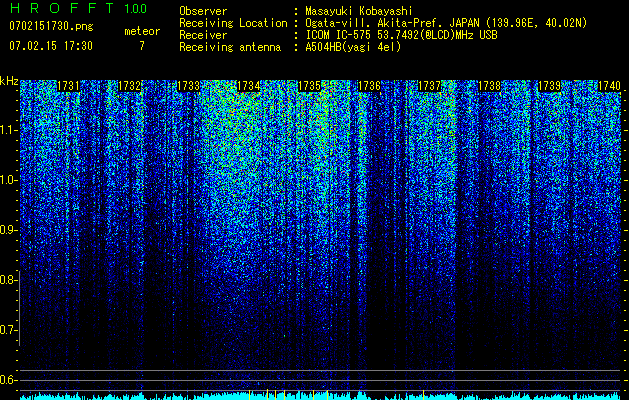Click the 0.9 frequency axis label

point(7,230)
